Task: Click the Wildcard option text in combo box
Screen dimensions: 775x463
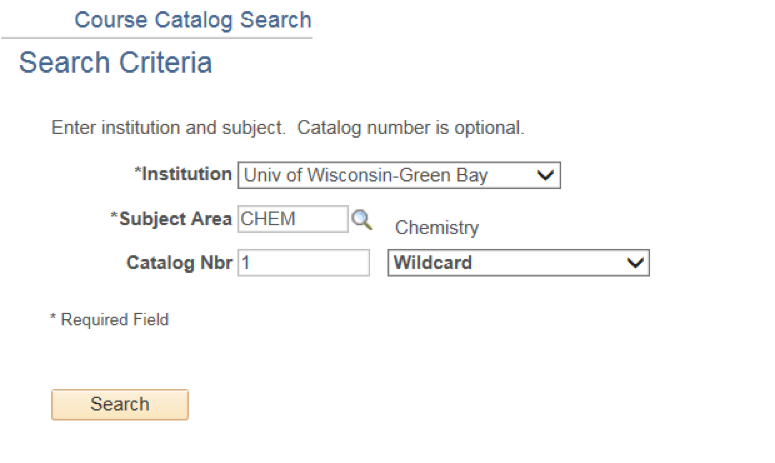Action: (432, 262)
